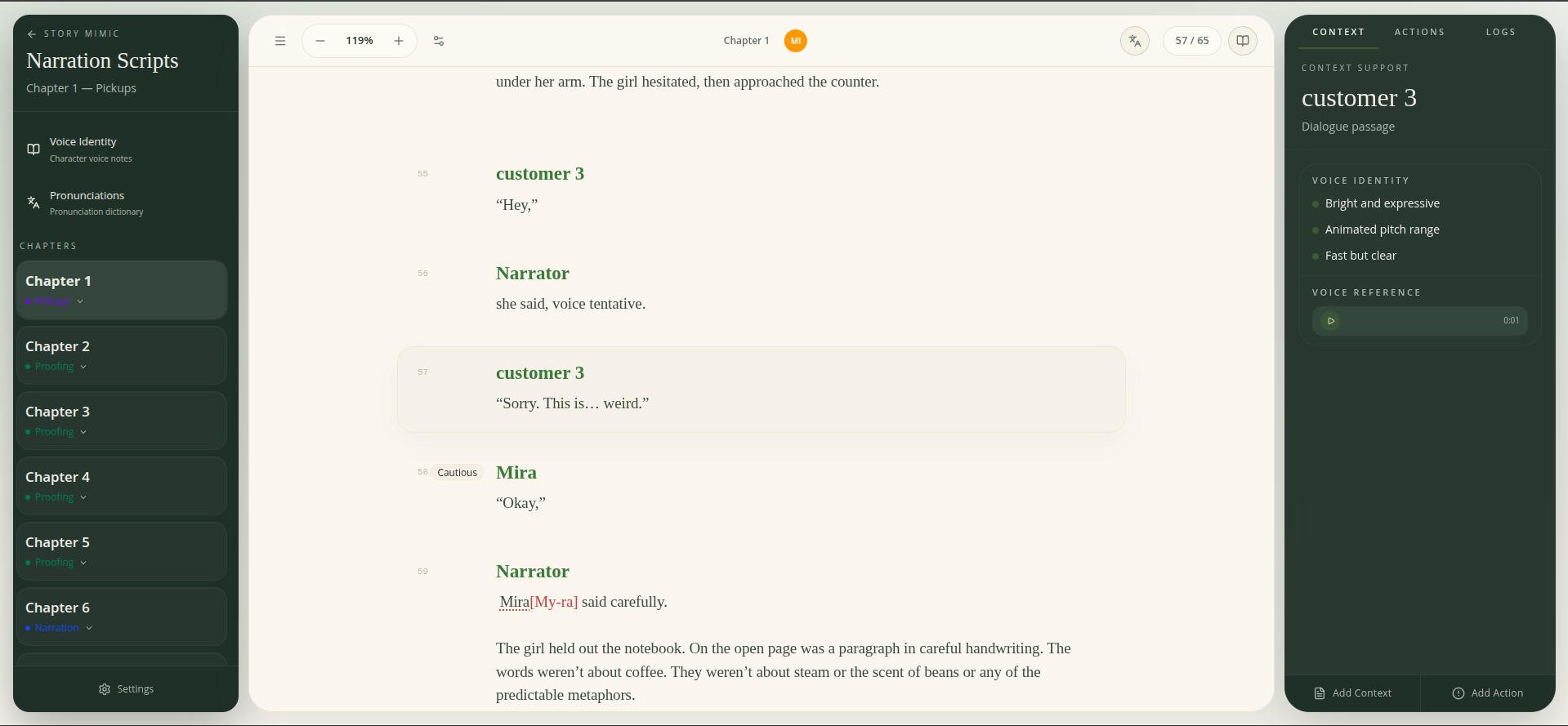This screenshot has width=1568, height=726.
Task: Click the zoom in plus button
Action: click(x=399, y=41)
